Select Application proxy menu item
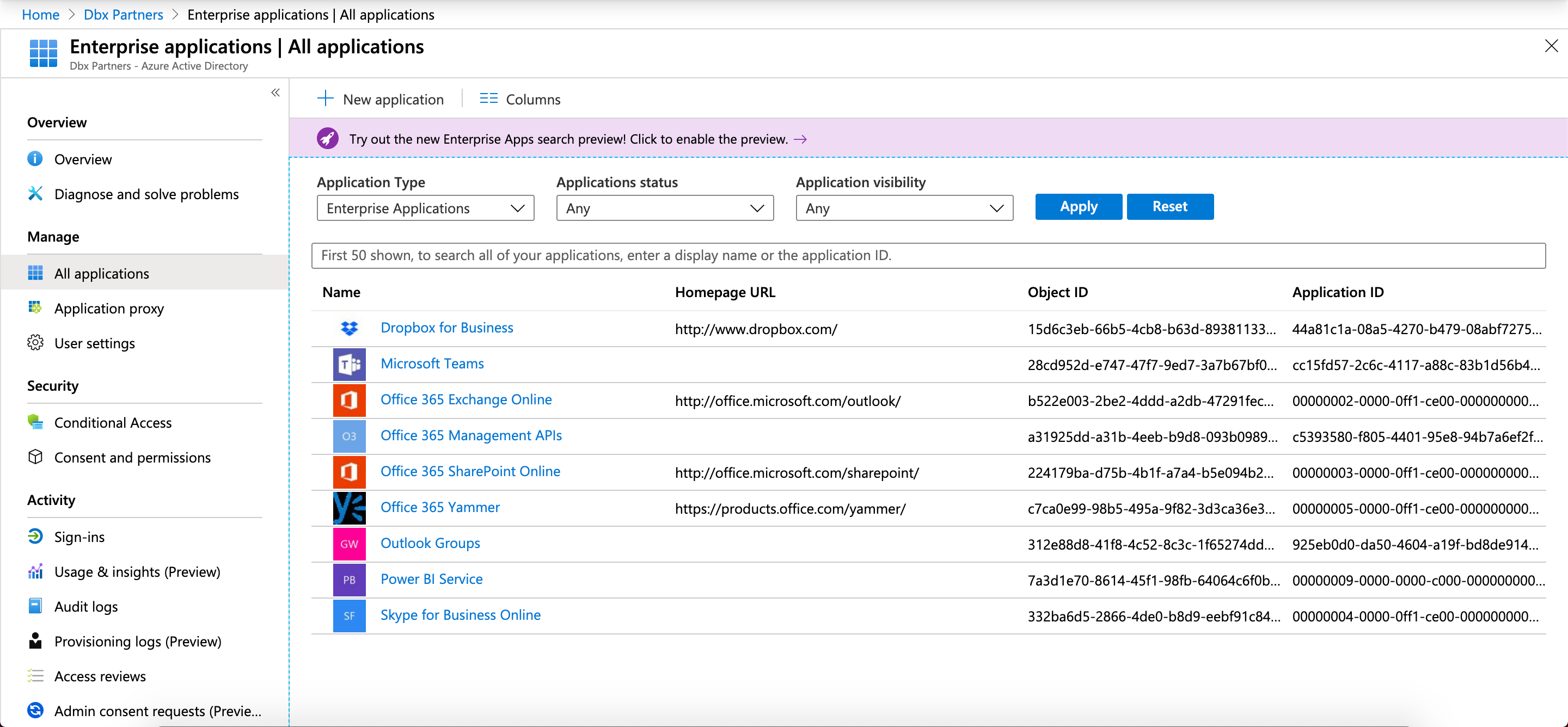This screenshot has width=1568, height=727. pyautogui.click(x=109, y=309)
